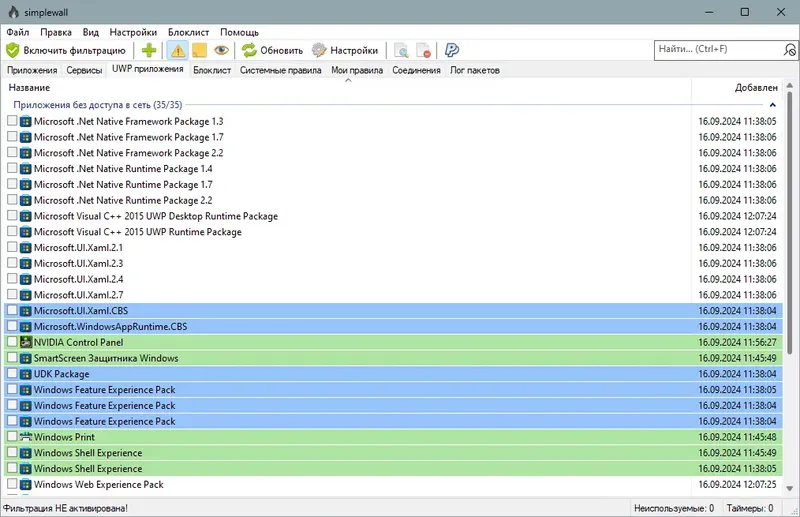Open the Блоклист menu in menu bar
Viewport: 800px width, 517px height.
[189, 32]
